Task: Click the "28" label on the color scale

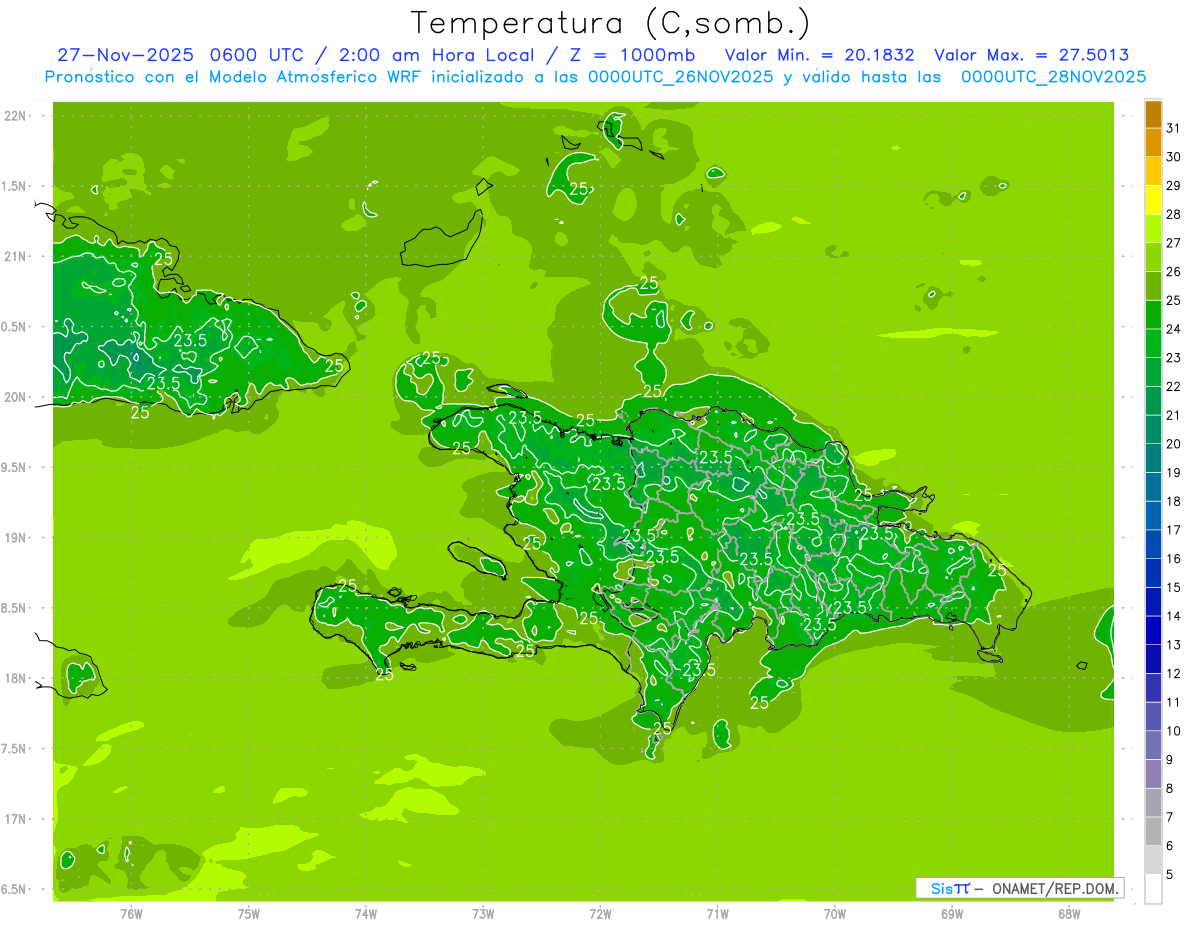Action: tap(1174, 214)
